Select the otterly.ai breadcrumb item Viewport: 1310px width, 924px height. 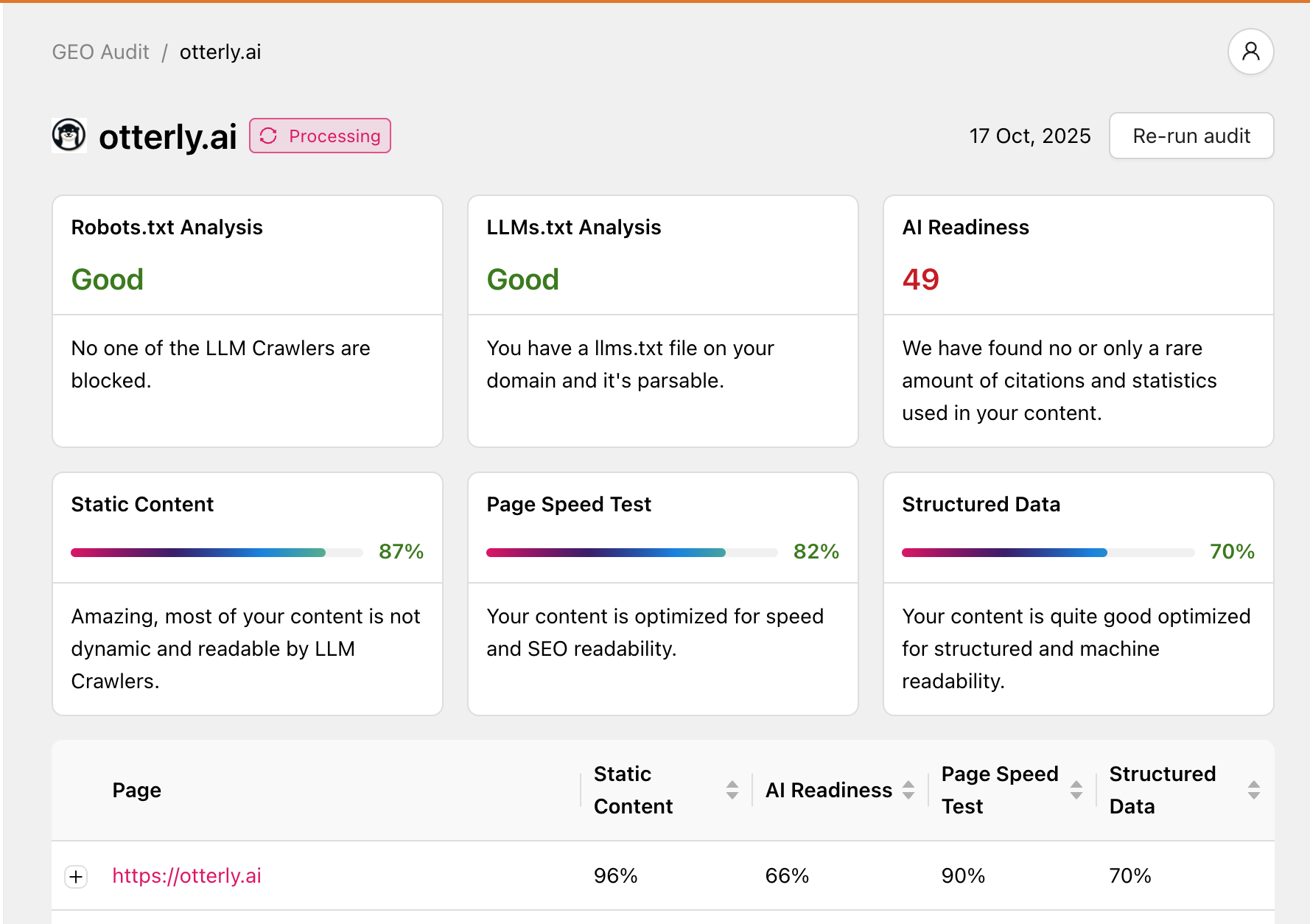[220, 52]
